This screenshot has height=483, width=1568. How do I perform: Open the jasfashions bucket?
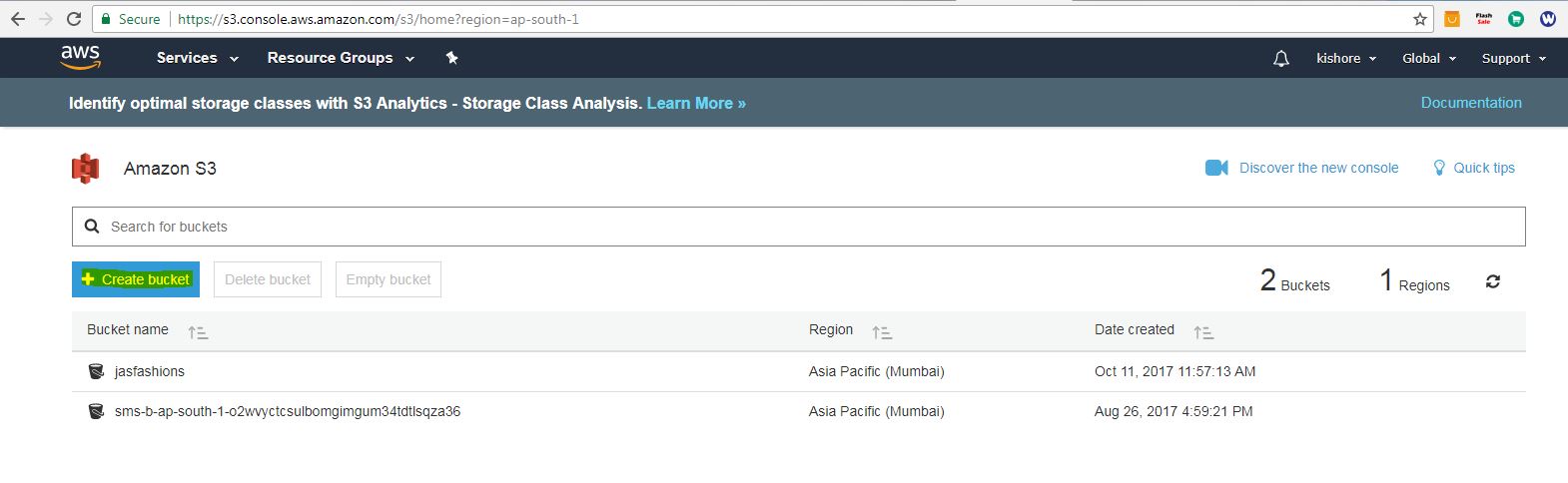tap(150, 371)
